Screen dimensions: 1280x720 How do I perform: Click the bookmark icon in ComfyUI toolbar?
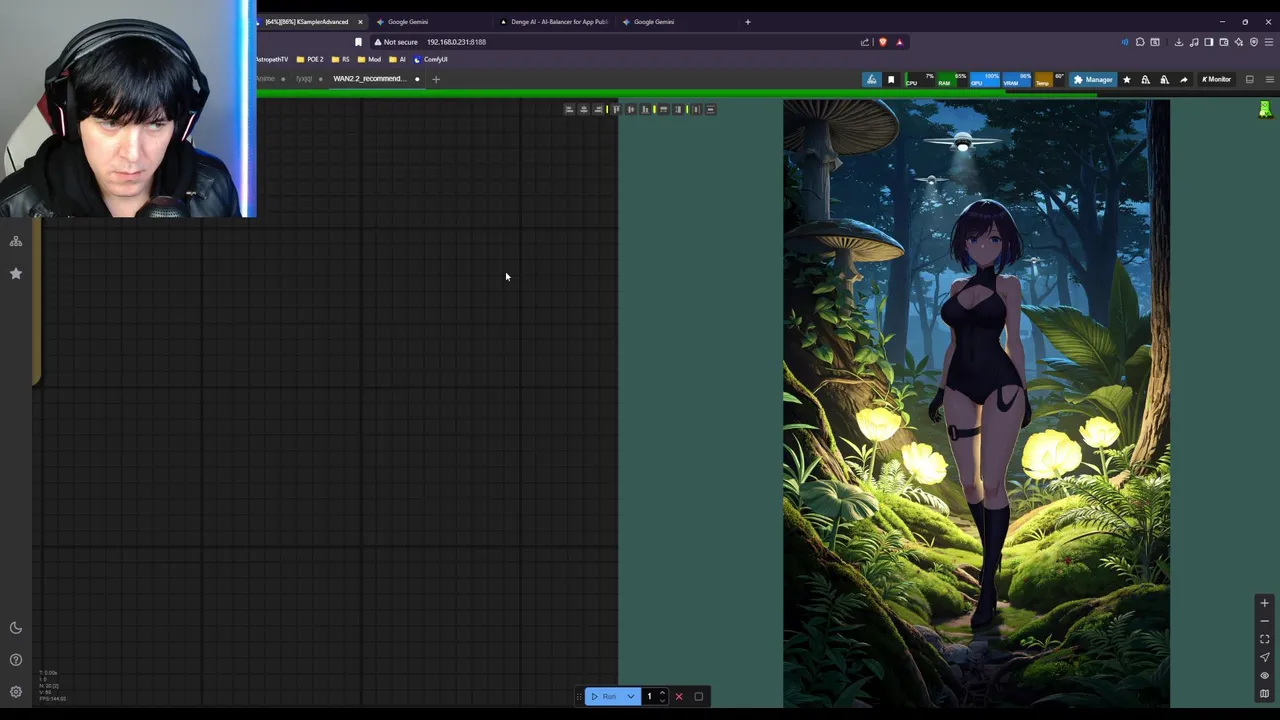891,80
